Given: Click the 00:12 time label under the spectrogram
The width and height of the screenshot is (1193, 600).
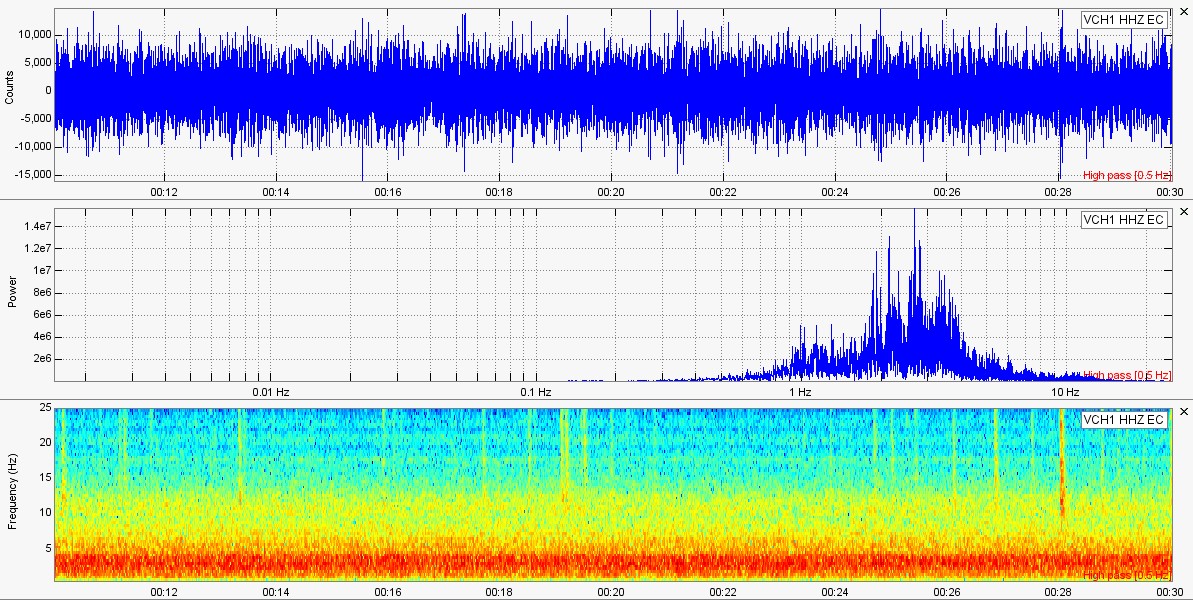Looking at the screenshot, I should pyautogui.click(x=164, y=592).
